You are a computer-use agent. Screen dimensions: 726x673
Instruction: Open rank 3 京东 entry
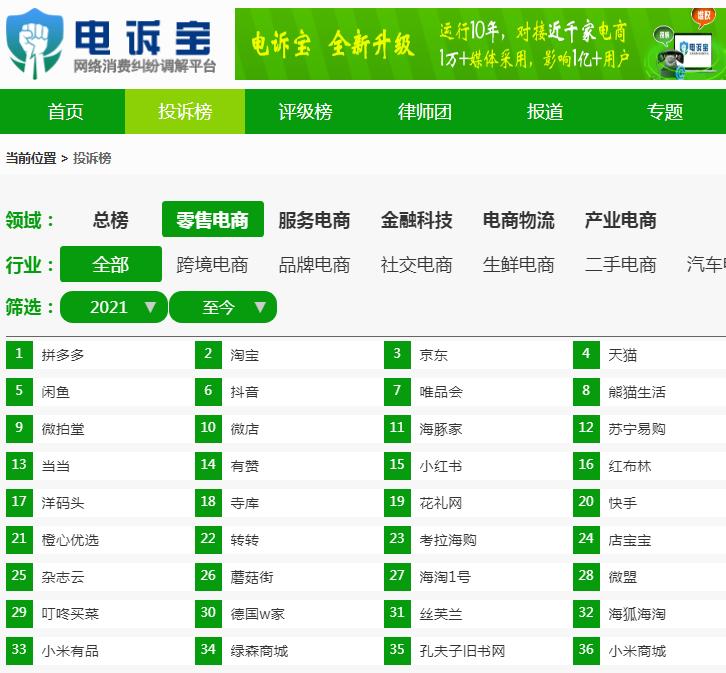pyautogui.click(x=433, y=355)
